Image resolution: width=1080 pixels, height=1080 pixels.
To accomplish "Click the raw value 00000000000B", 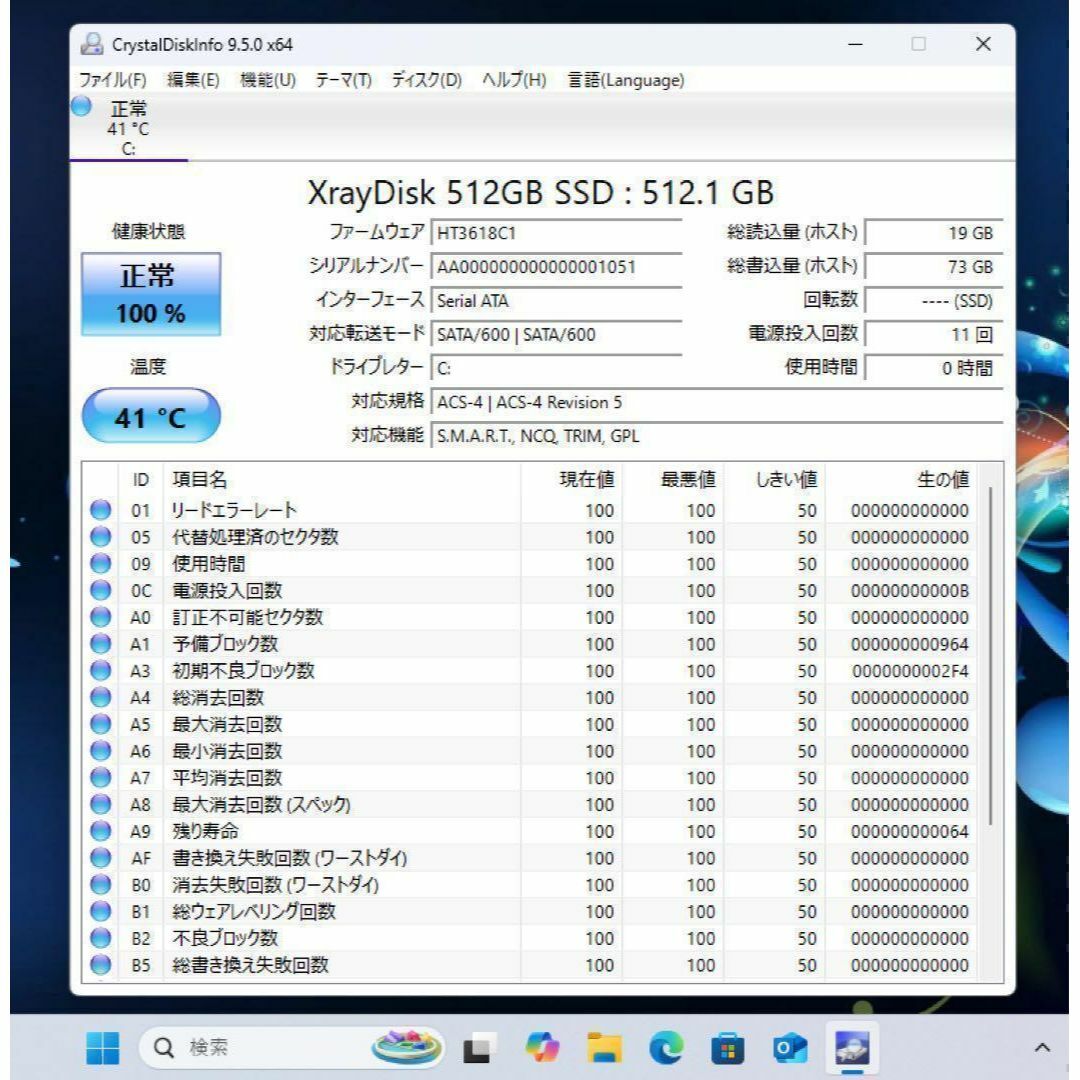I will (909, 591).
